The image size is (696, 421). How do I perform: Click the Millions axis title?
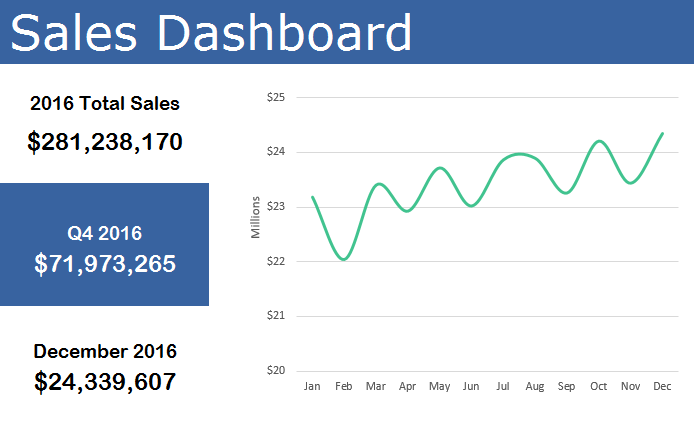pyautogui.click(x=255, y=217)
